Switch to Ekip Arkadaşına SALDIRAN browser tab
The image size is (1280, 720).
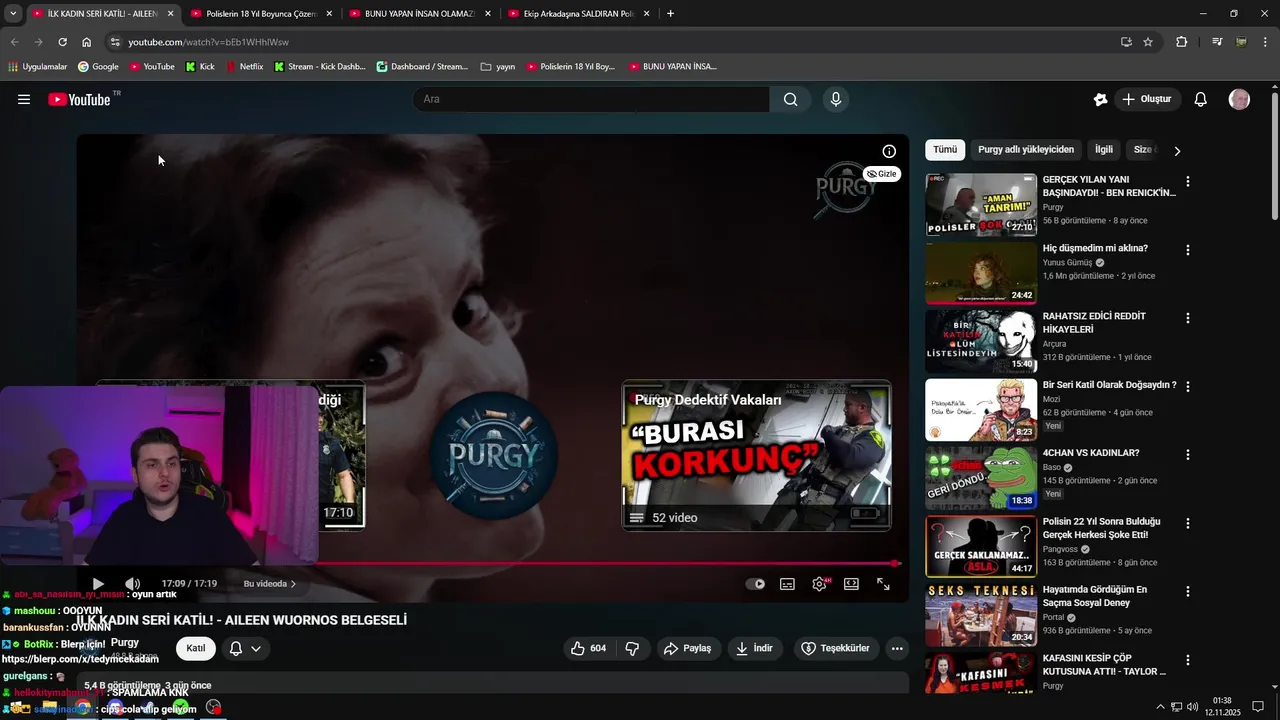point(578,14)
